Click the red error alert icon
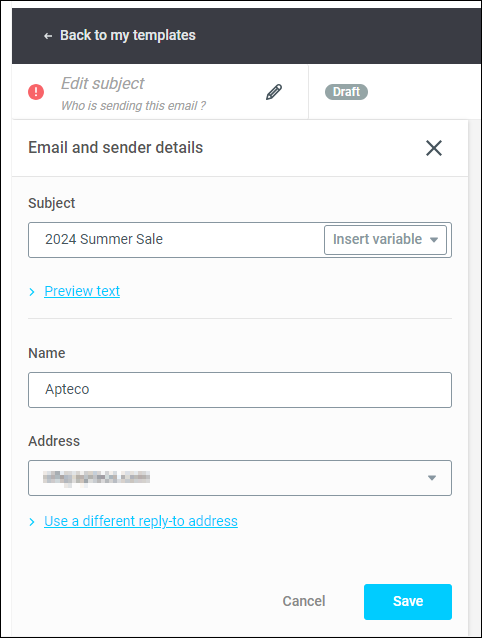This screenshot has width=482, height=638. pos(36,92)
